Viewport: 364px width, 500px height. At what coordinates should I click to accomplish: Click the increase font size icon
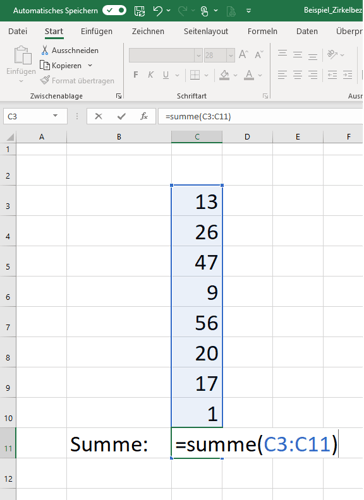click(x=243, y=54)
